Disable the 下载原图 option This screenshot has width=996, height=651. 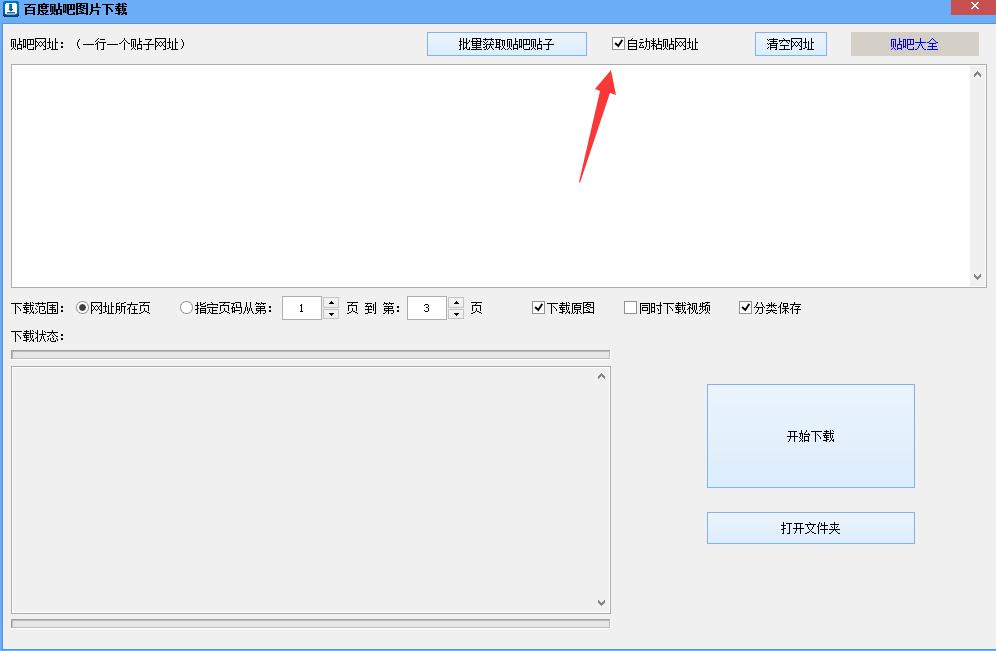538,308
